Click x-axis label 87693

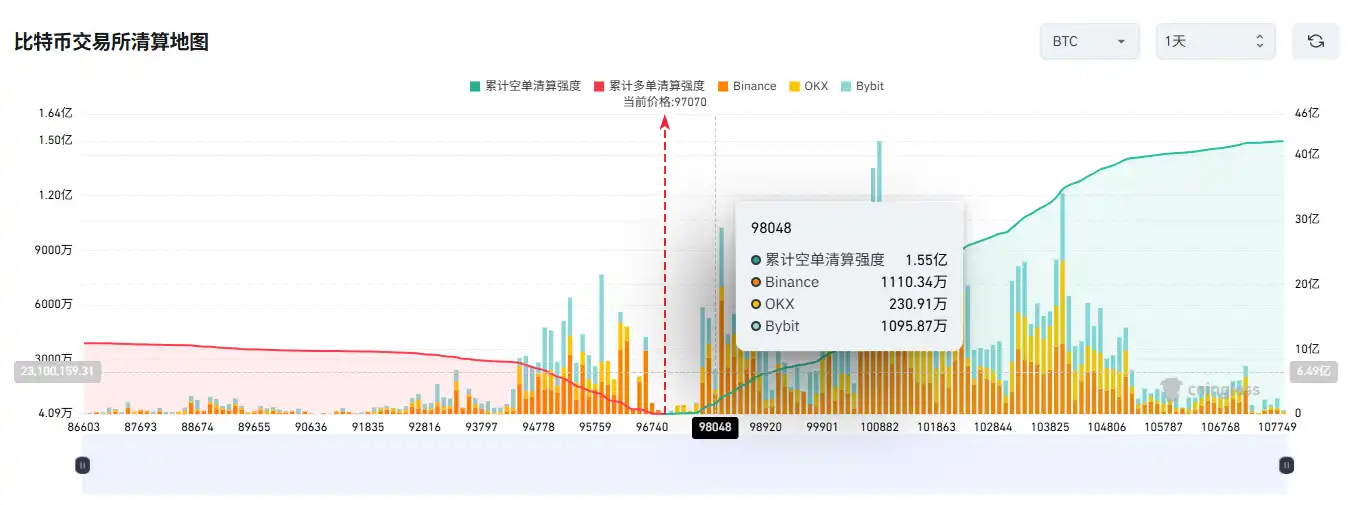coord(140,427)
